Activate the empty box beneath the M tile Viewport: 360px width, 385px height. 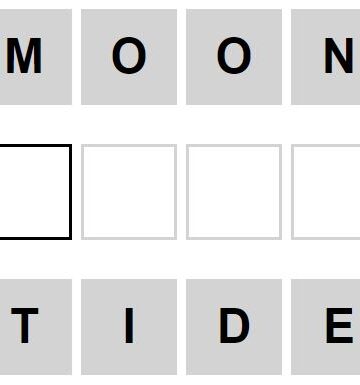tap(36, 192)
